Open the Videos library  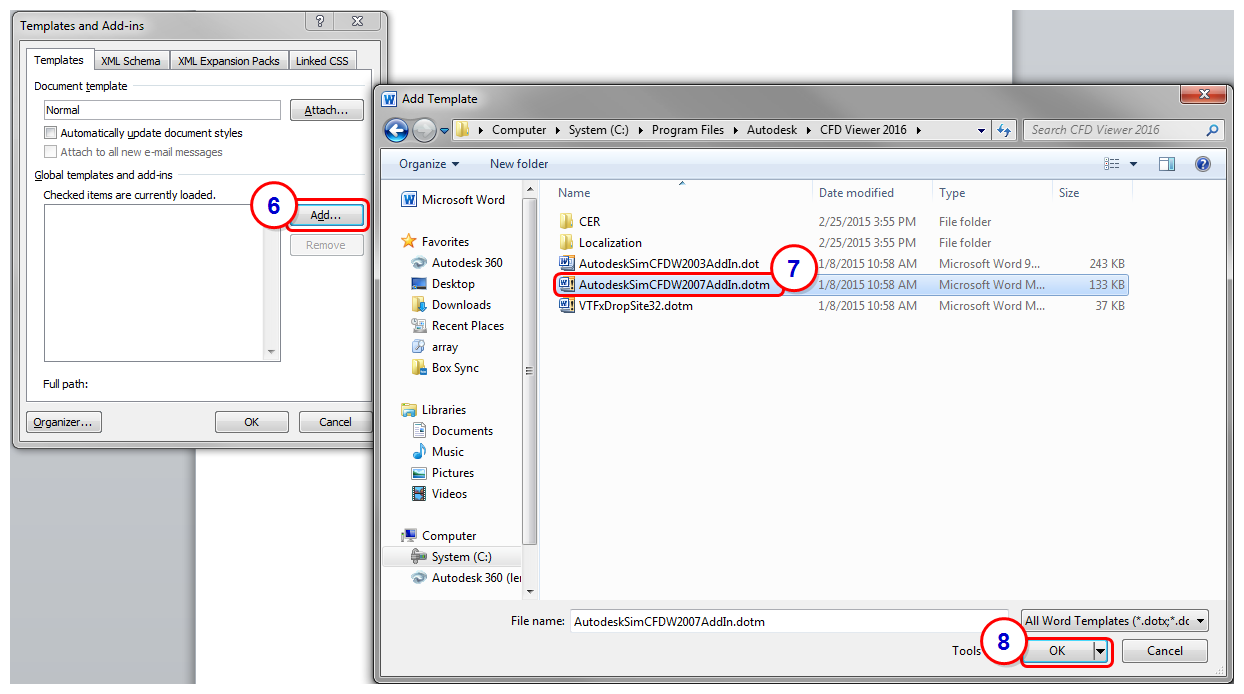[439, 494]
